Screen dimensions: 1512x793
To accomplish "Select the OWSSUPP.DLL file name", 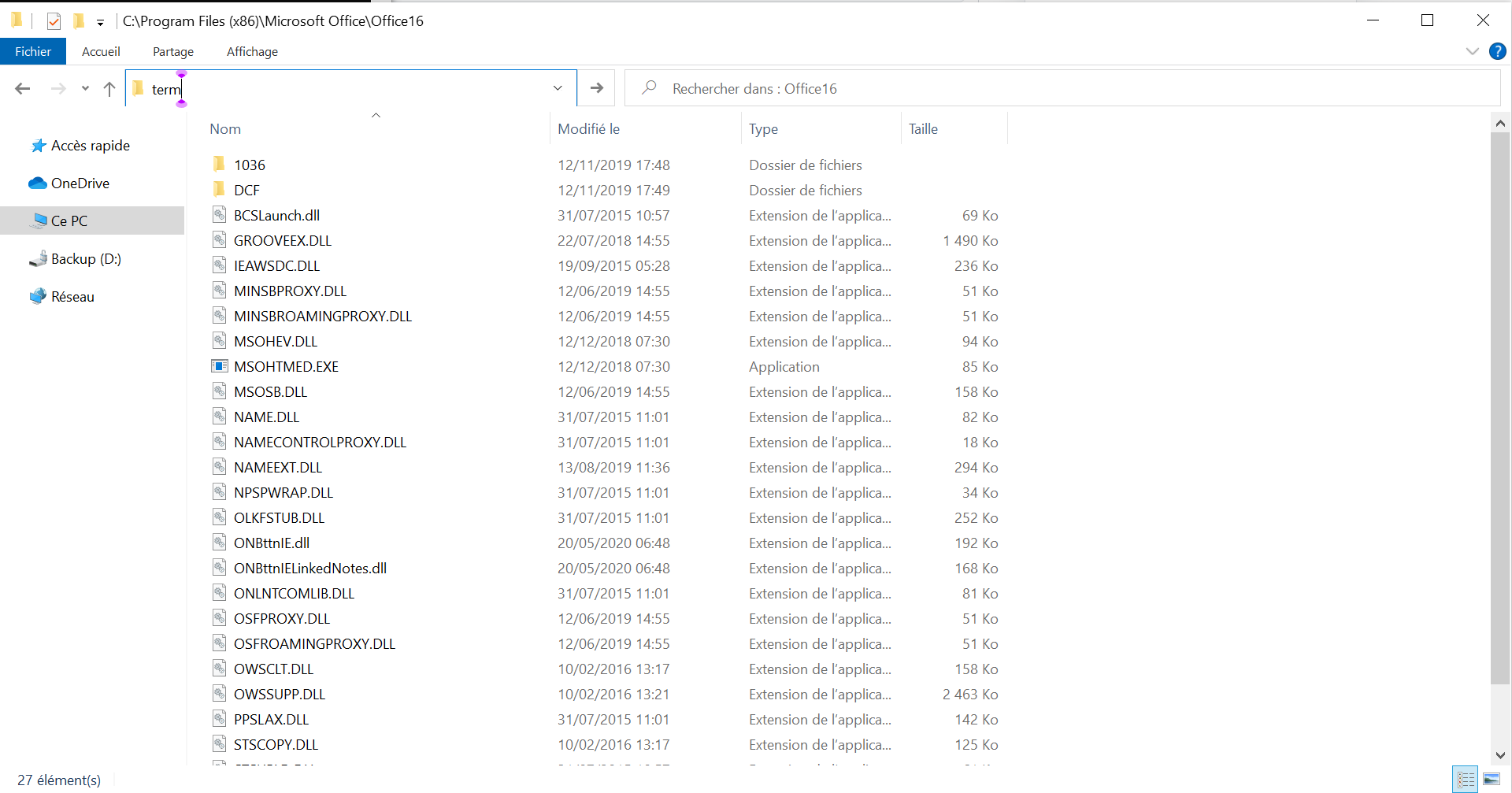I will point(280,695).
